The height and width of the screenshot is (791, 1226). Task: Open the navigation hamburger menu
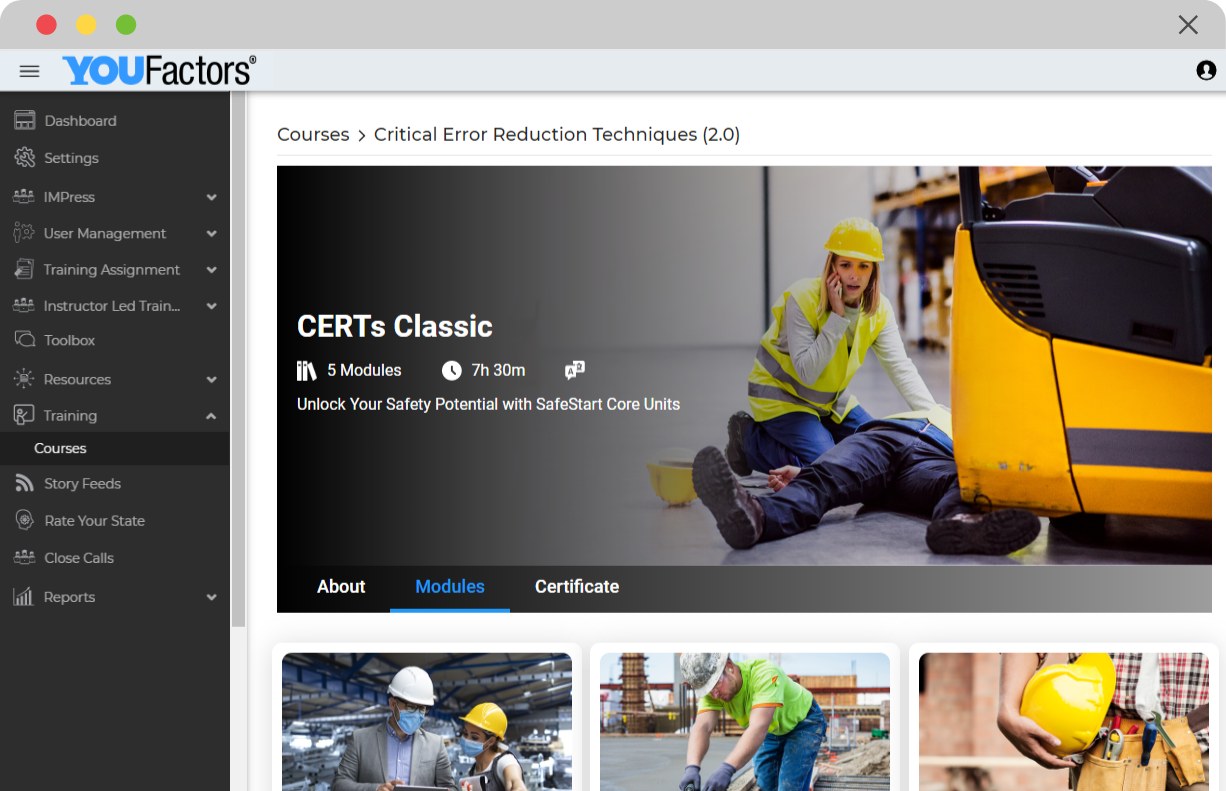(x=29, y=70)
